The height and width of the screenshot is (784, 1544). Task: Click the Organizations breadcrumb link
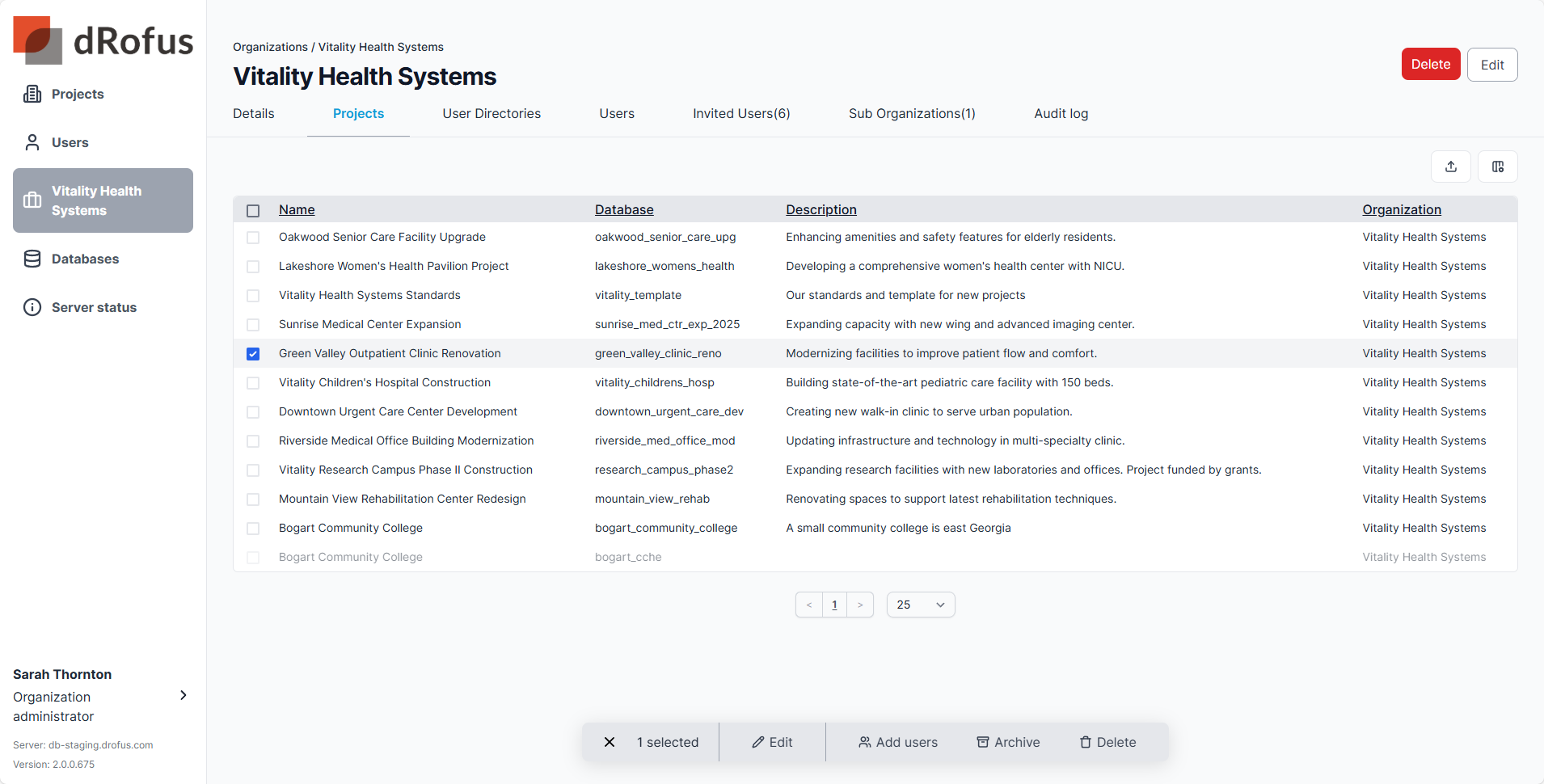[x=270, y=47]
